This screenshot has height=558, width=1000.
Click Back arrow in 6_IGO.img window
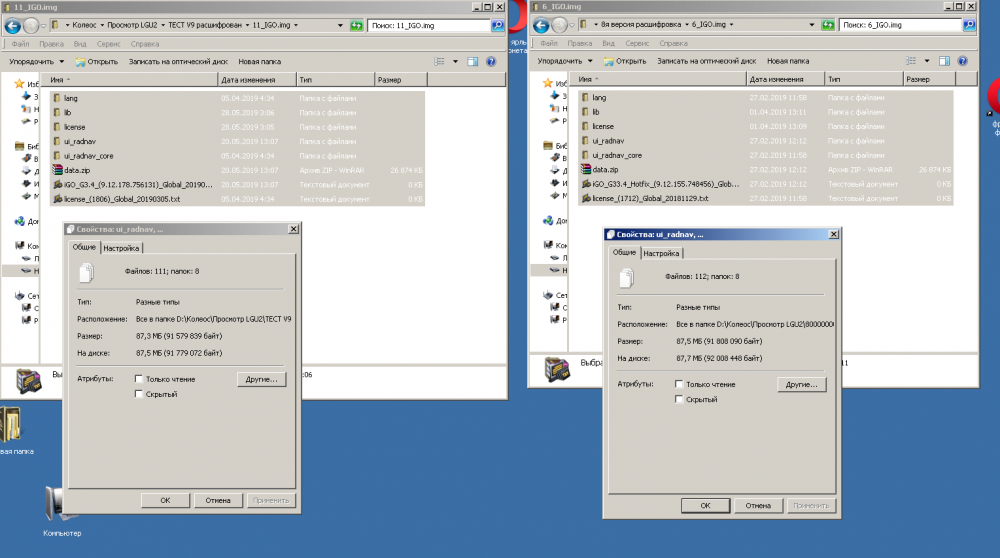541,25
